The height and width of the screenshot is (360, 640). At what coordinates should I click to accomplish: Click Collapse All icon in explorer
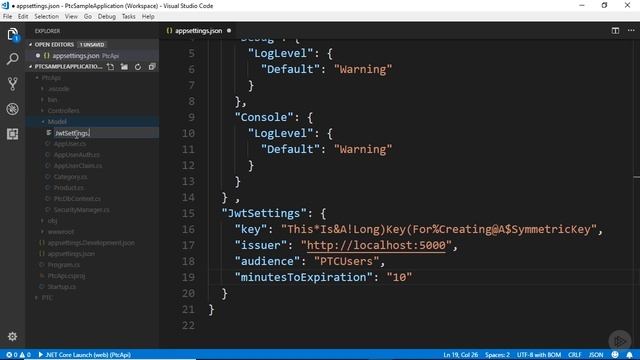pyautogui.click(x=152, y=67)
